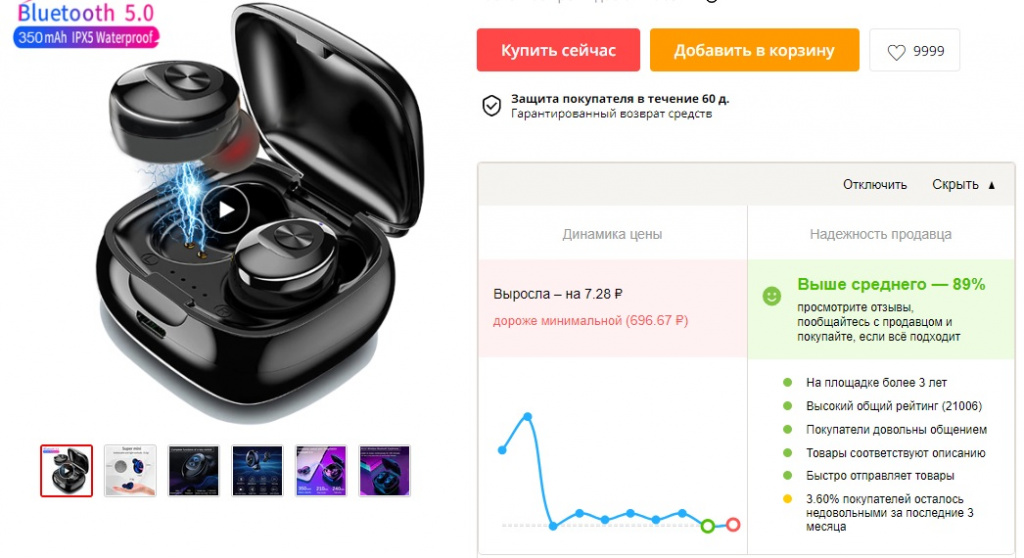Select the fifth purple-toned thumbnail
The image size is (1024, 558).
pyautogui.click(x=321, y=471)
